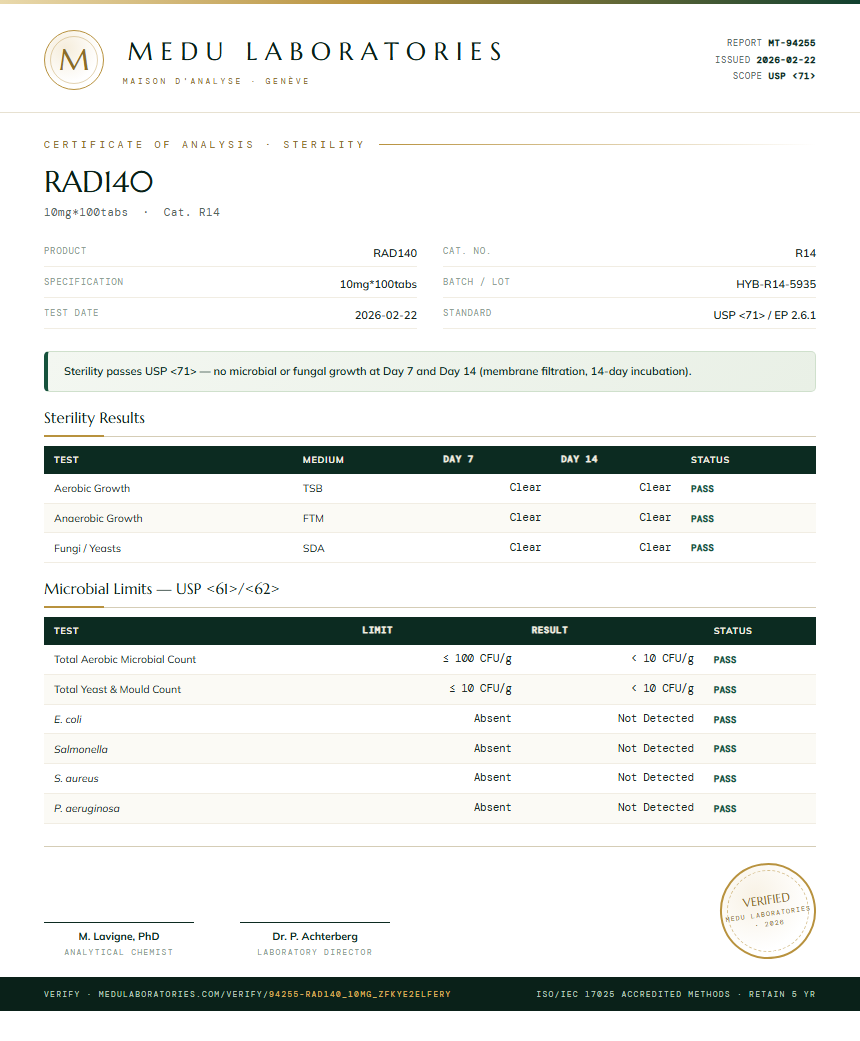Click the Microbial Limits USP <61>/<62> heading

tap(161, 589)
